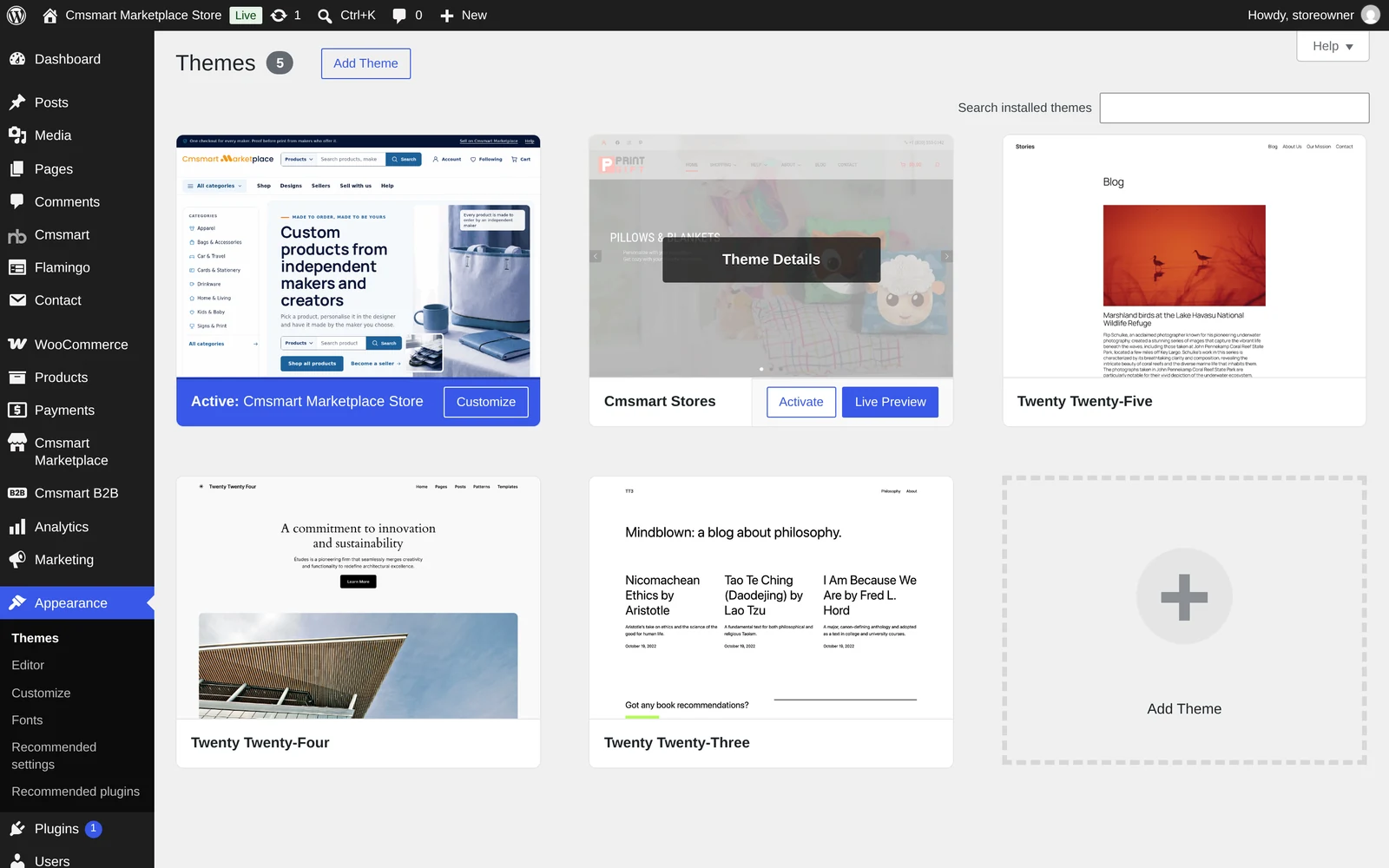The image size is (1389, 868).
Task: Open the Cmsmart Marketplace sidebar menu
Action: click(77, 451)
